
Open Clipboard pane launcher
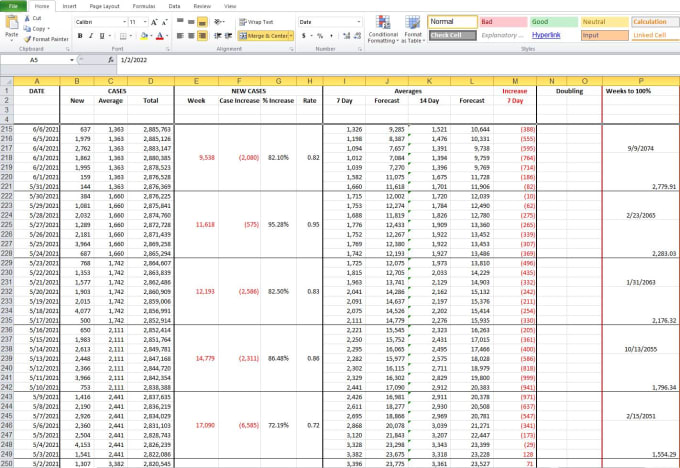tap(68, 49)
